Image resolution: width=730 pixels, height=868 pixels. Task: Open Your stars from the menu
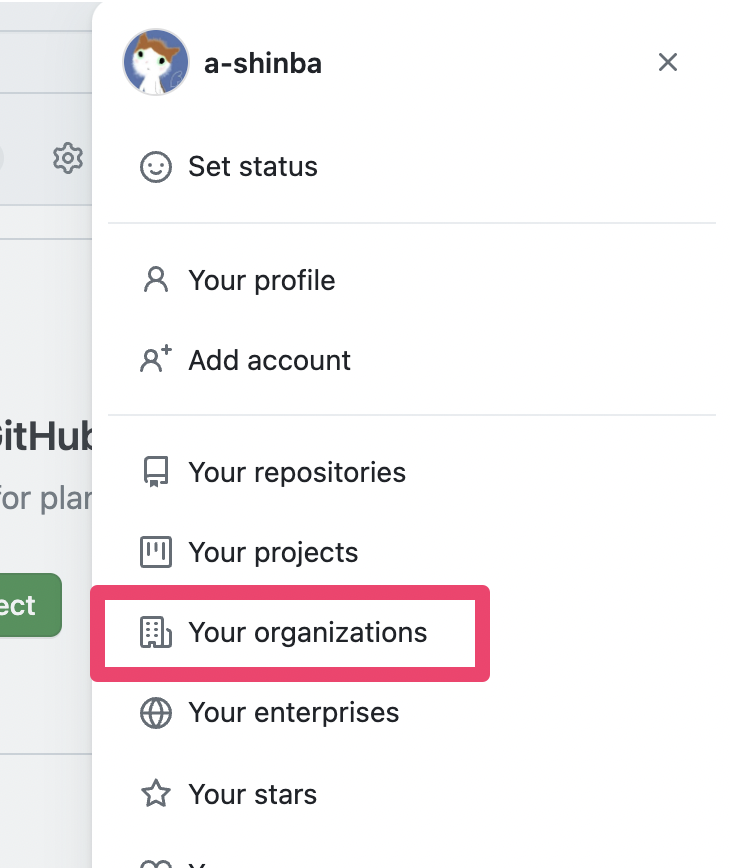tap(252, 793)
